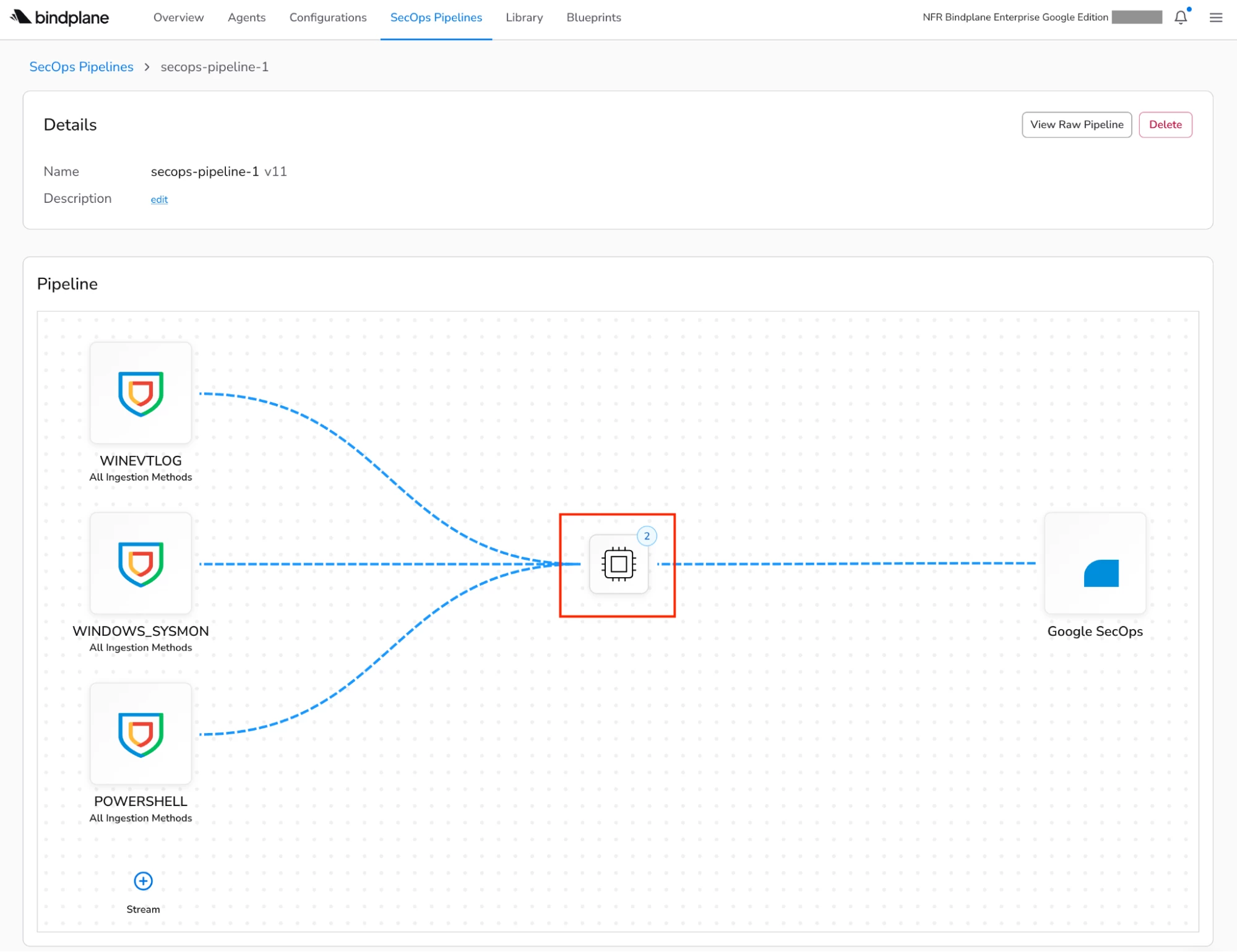Open the Blueprints tab
Image resolution: width=1237 pixels, height=952 pixels.
pos(593,17)
